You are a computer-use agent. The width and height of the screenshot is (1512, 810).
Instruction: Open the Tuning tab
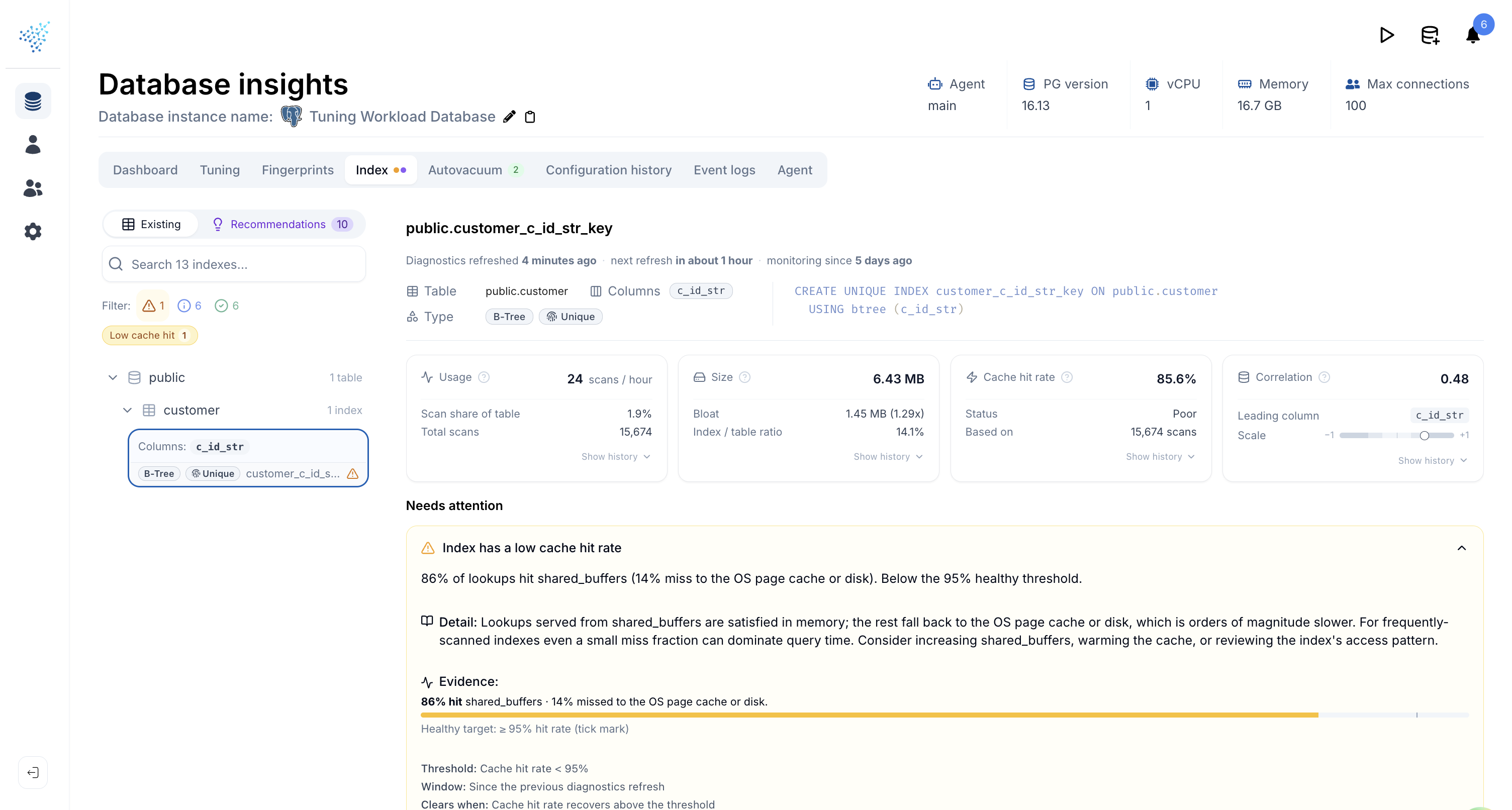pyautogui.click(x=220, y=170)
